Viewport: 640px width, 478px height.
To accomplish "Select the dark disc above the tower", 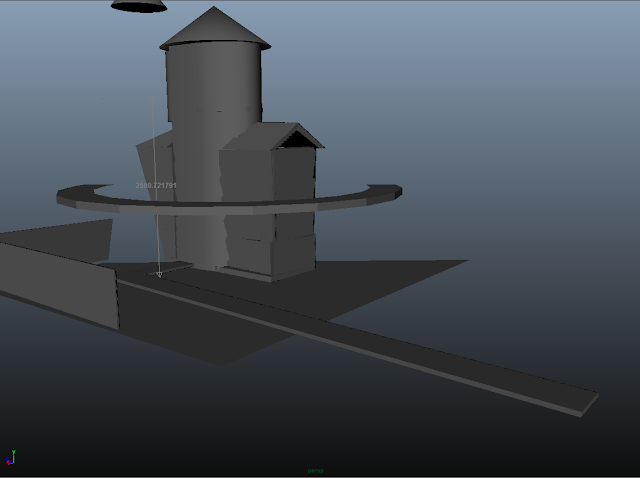I will 139,6.
